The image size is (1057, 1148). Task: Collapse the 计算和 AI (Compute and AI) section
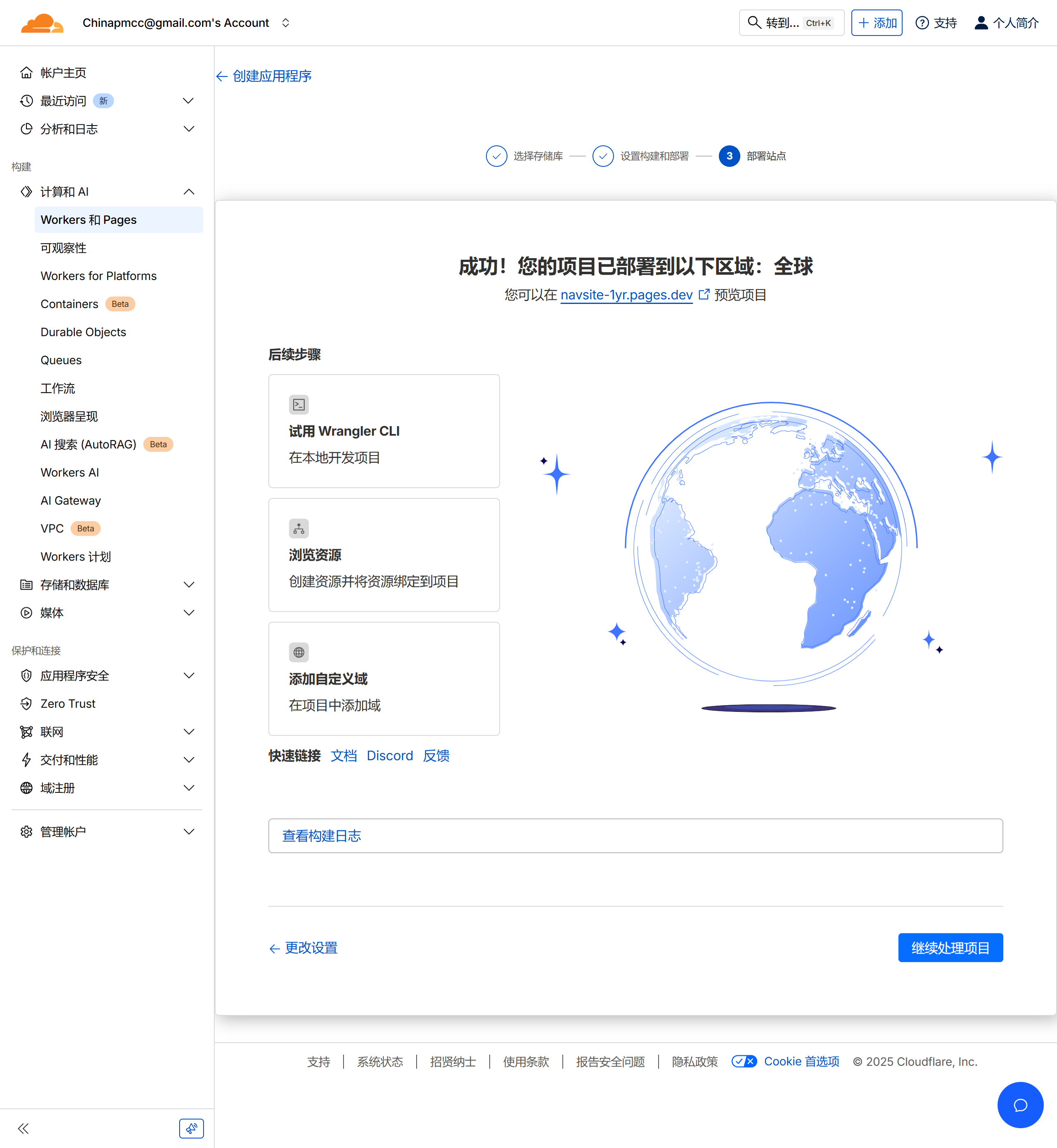(189, 192)
